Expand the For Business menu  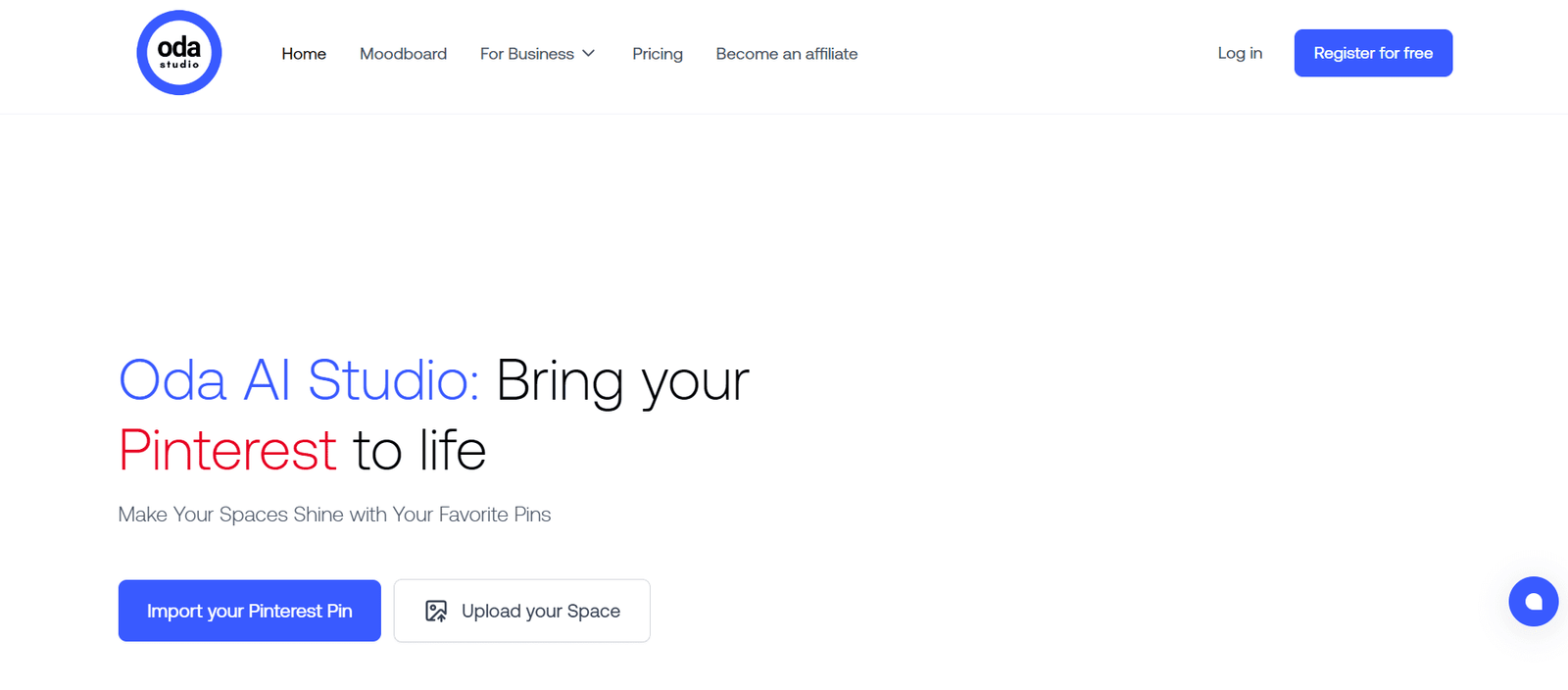pos(527,54)
